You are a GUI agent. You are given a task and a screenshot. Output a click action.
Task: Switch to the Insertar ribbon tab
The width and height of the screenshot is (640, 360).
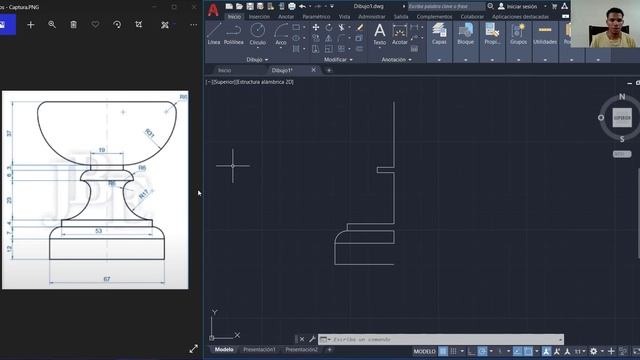[x=259, y=17]
